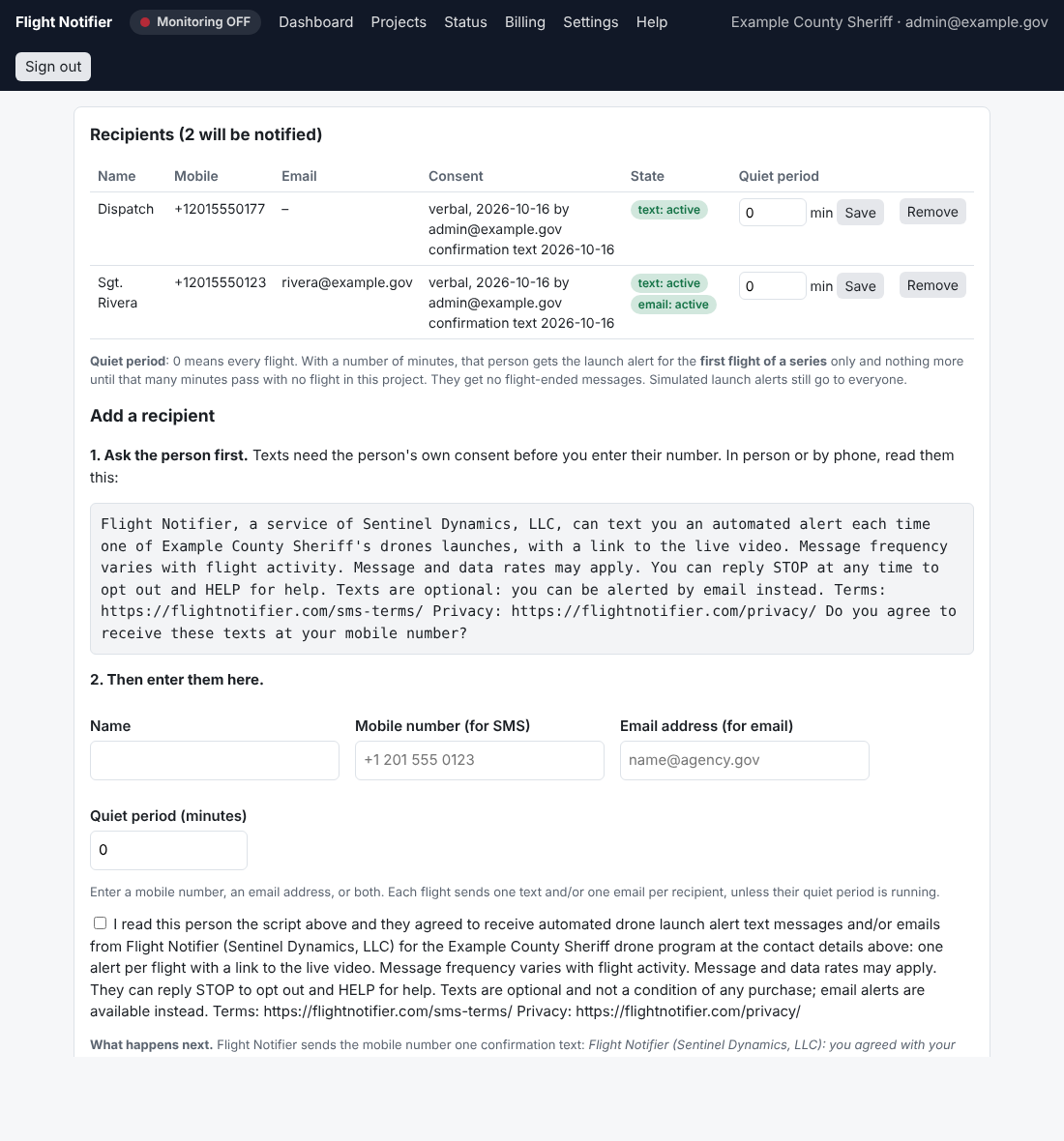Viewport: 1064px width, 1141px height.
Task: Click Sgt. Rivera's quiet period minutes field
Action: click(772, 286)
